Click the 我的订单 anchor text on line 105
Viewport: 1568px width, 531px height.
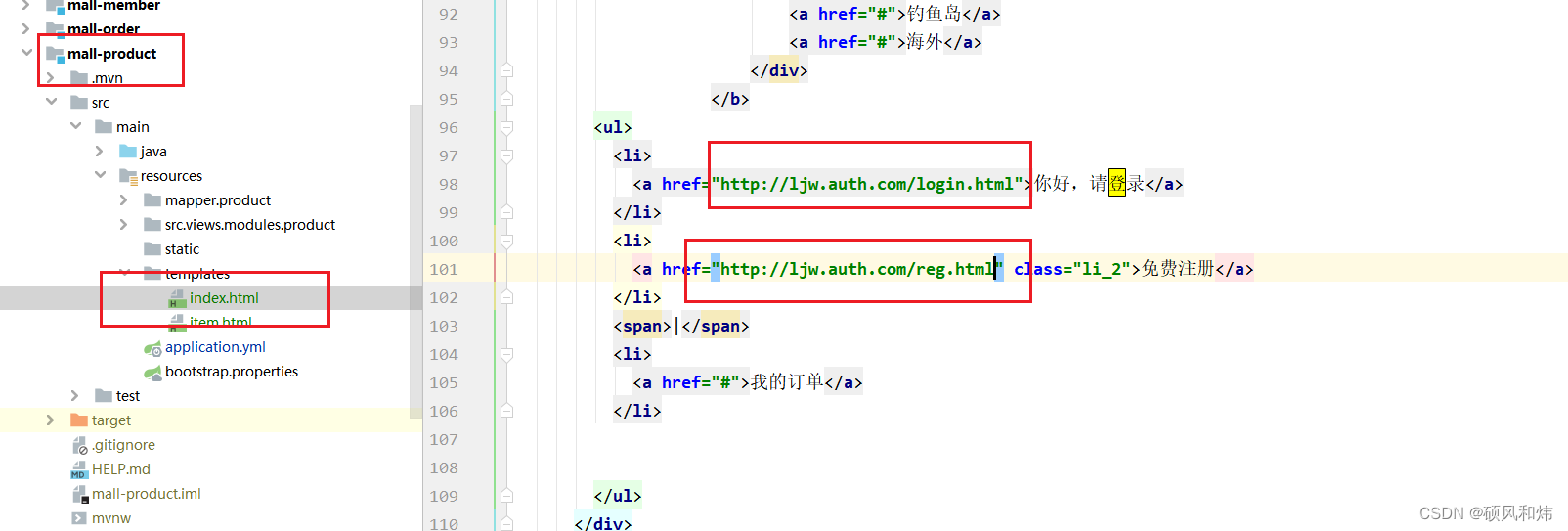(x=787, y=382)
